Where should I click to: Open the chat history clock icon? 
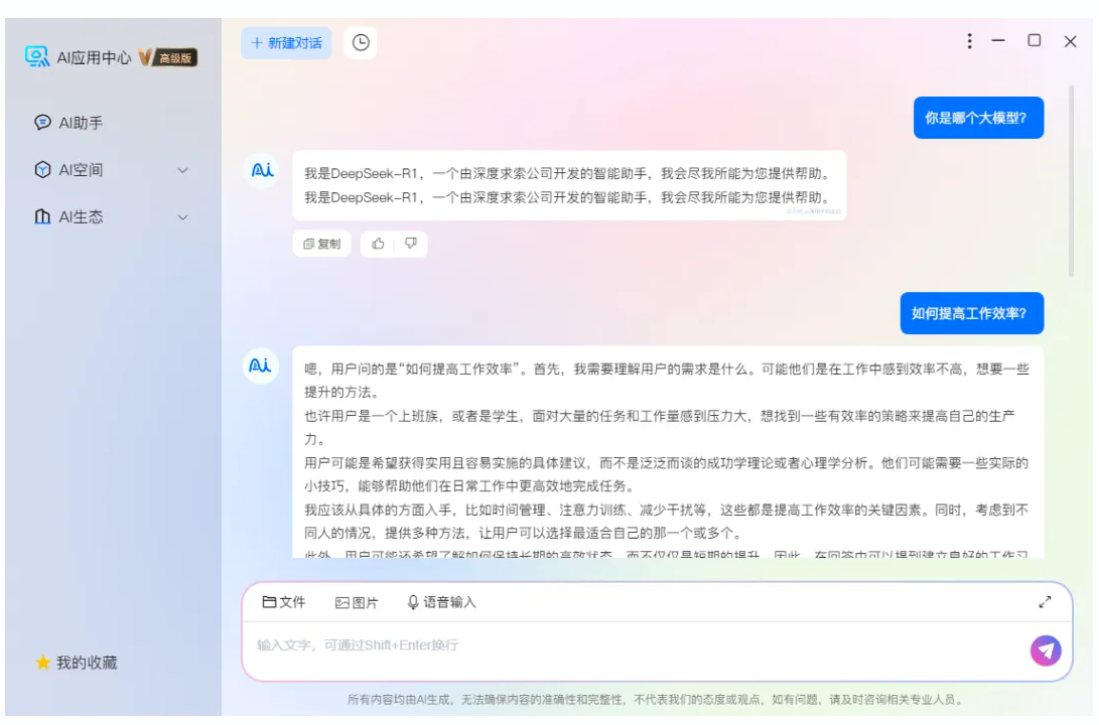point(360,43)
